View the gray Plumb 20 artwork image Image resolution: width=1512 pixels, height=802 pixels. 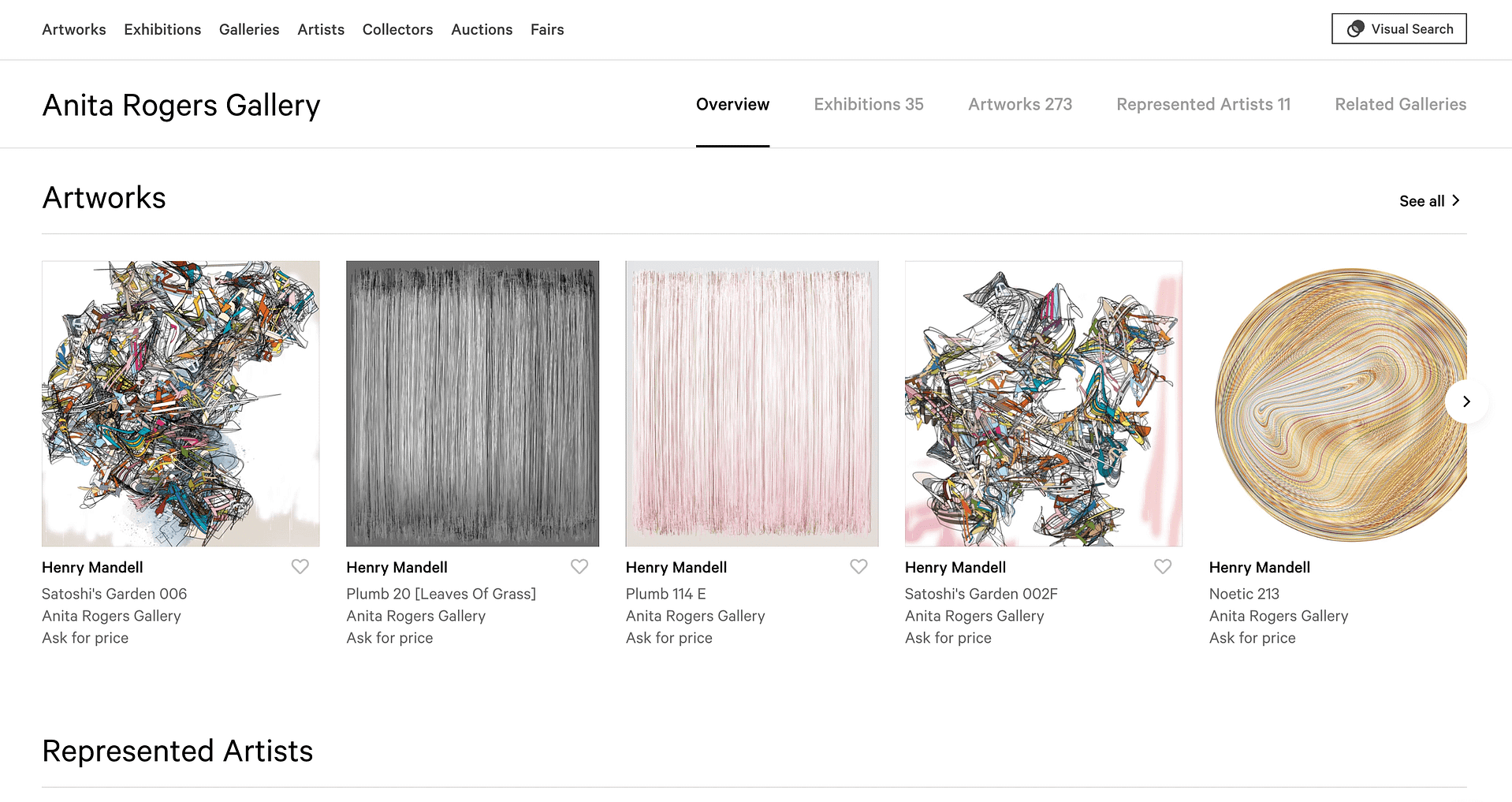(x=472, y=404)
